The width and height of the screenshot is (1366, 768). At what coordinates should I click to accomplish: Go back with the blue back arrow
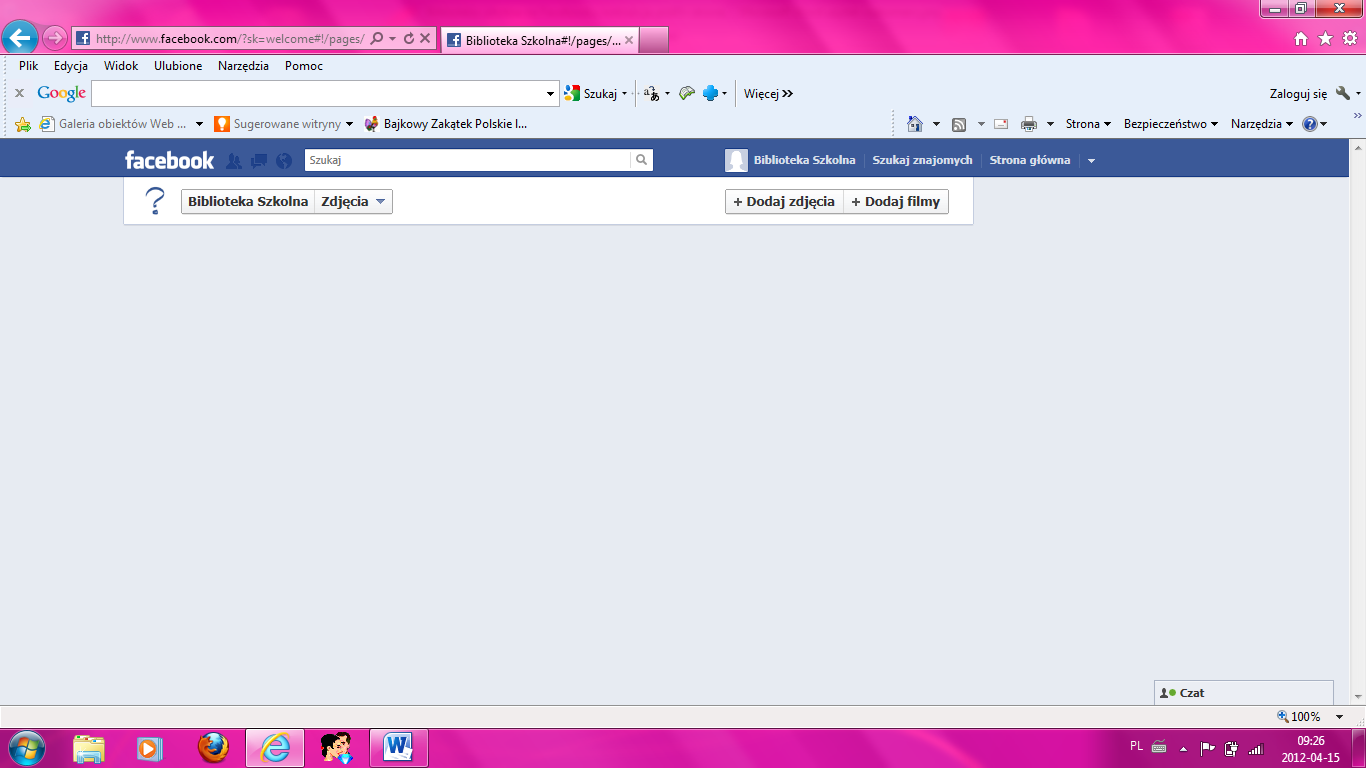(x=20, y=38)
